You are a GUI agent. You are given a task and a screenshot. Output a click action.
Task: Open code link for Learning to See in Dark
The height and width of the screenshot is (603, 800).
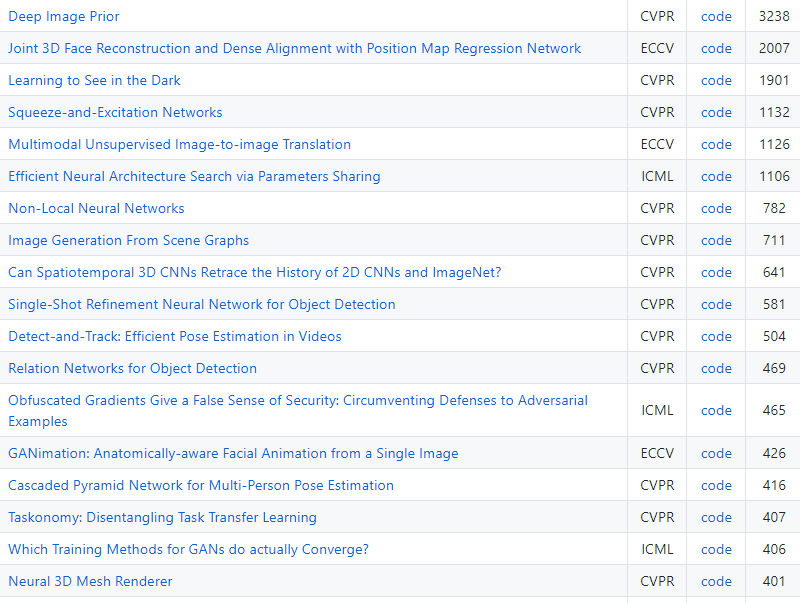pos(716,81)
